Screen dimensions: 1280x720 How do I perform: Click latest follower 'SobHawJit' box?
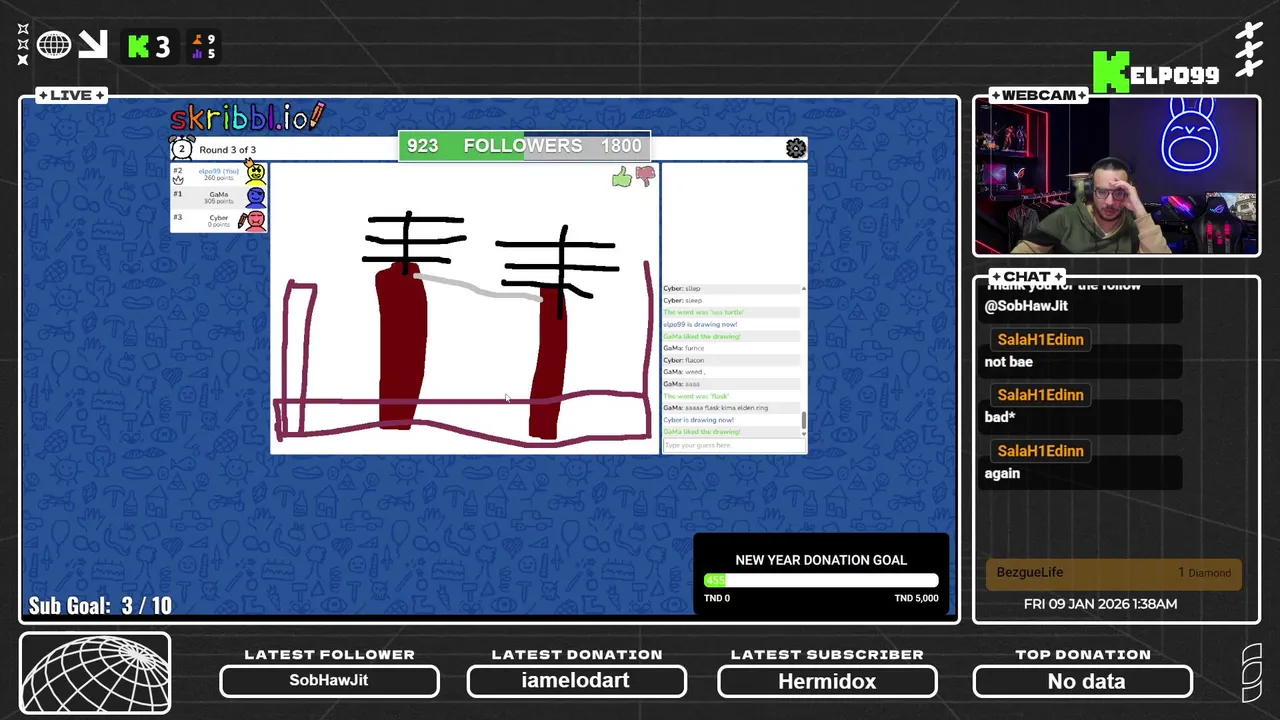pyautogui.click(x=329, y=681)
